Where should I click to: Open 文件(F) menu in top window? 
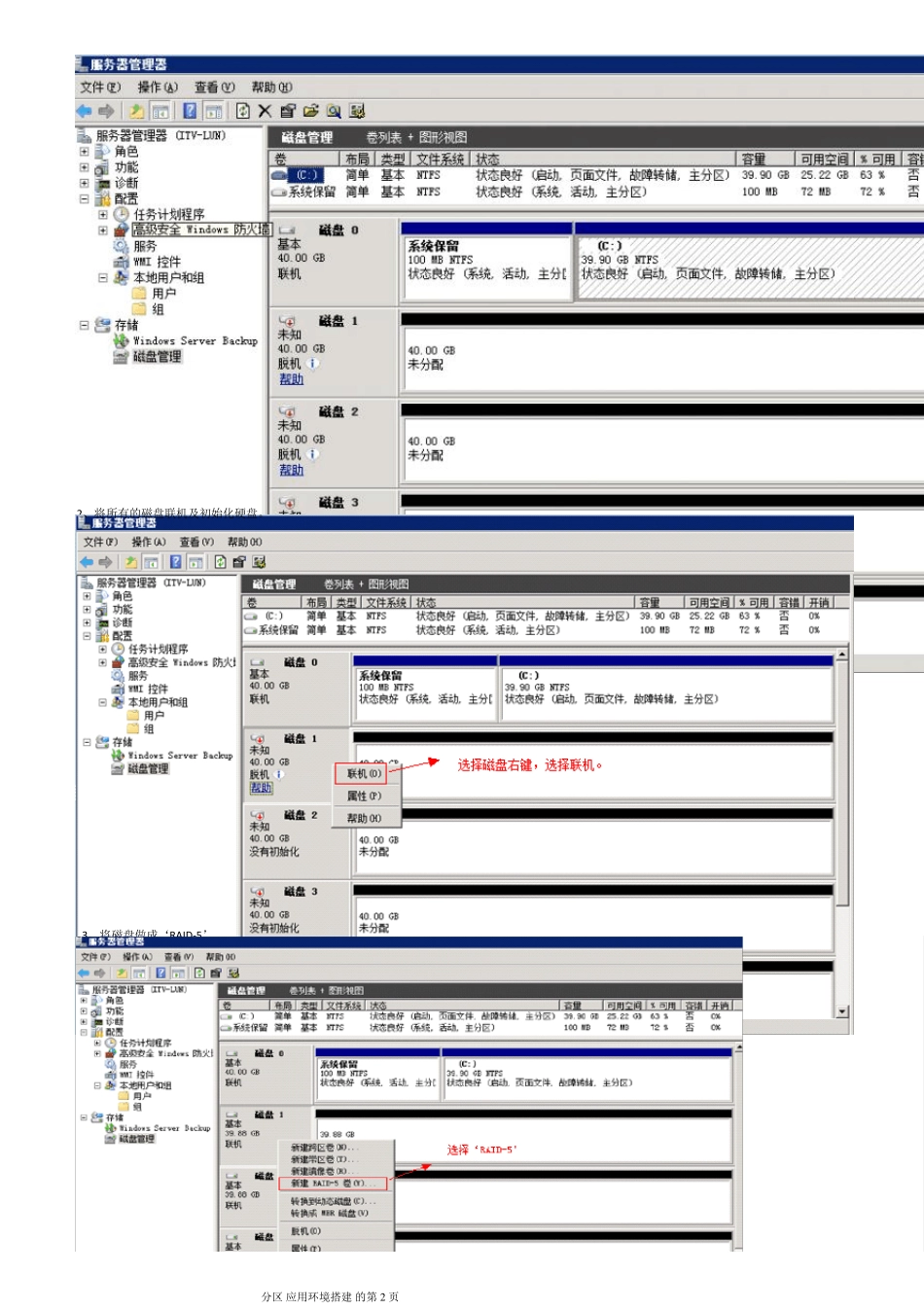[x=100, y=88]
